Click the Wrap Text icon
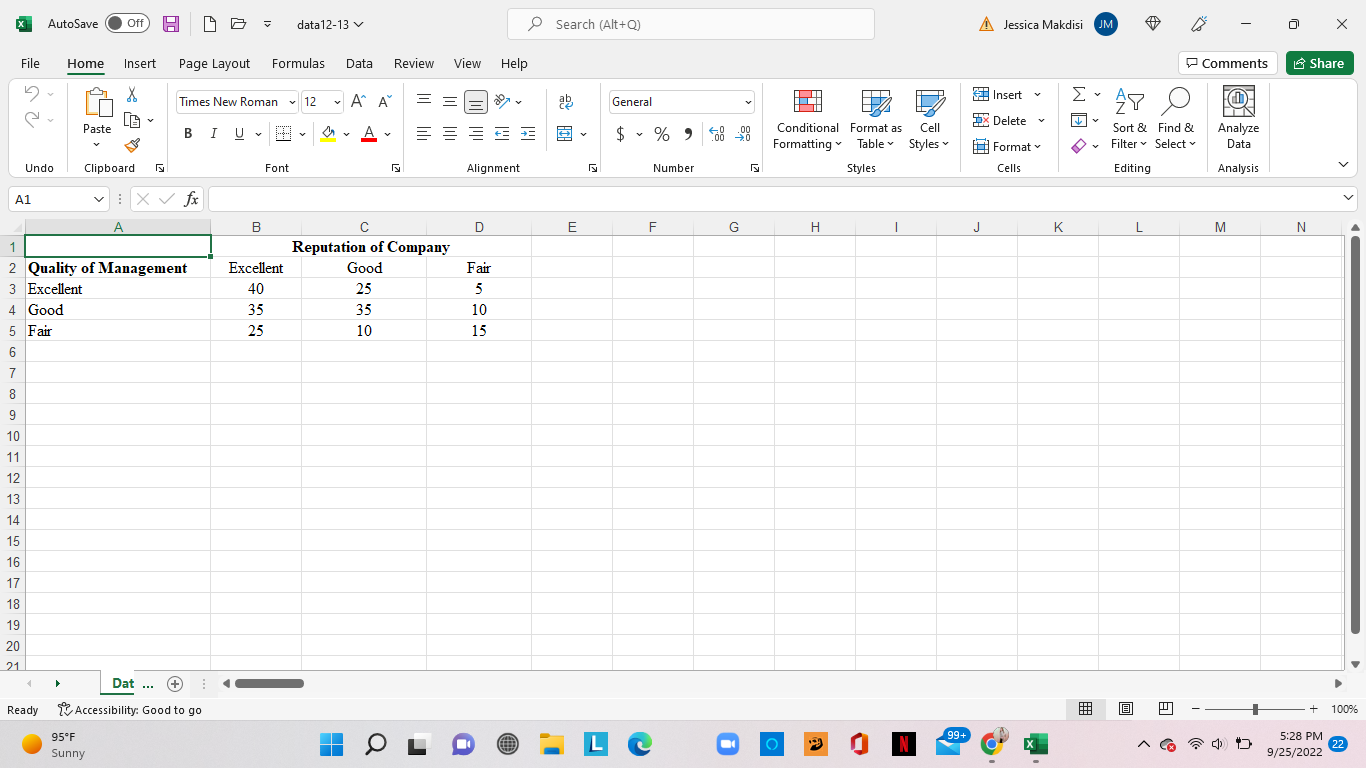1366x768 pixels. [x=566, y=101]
